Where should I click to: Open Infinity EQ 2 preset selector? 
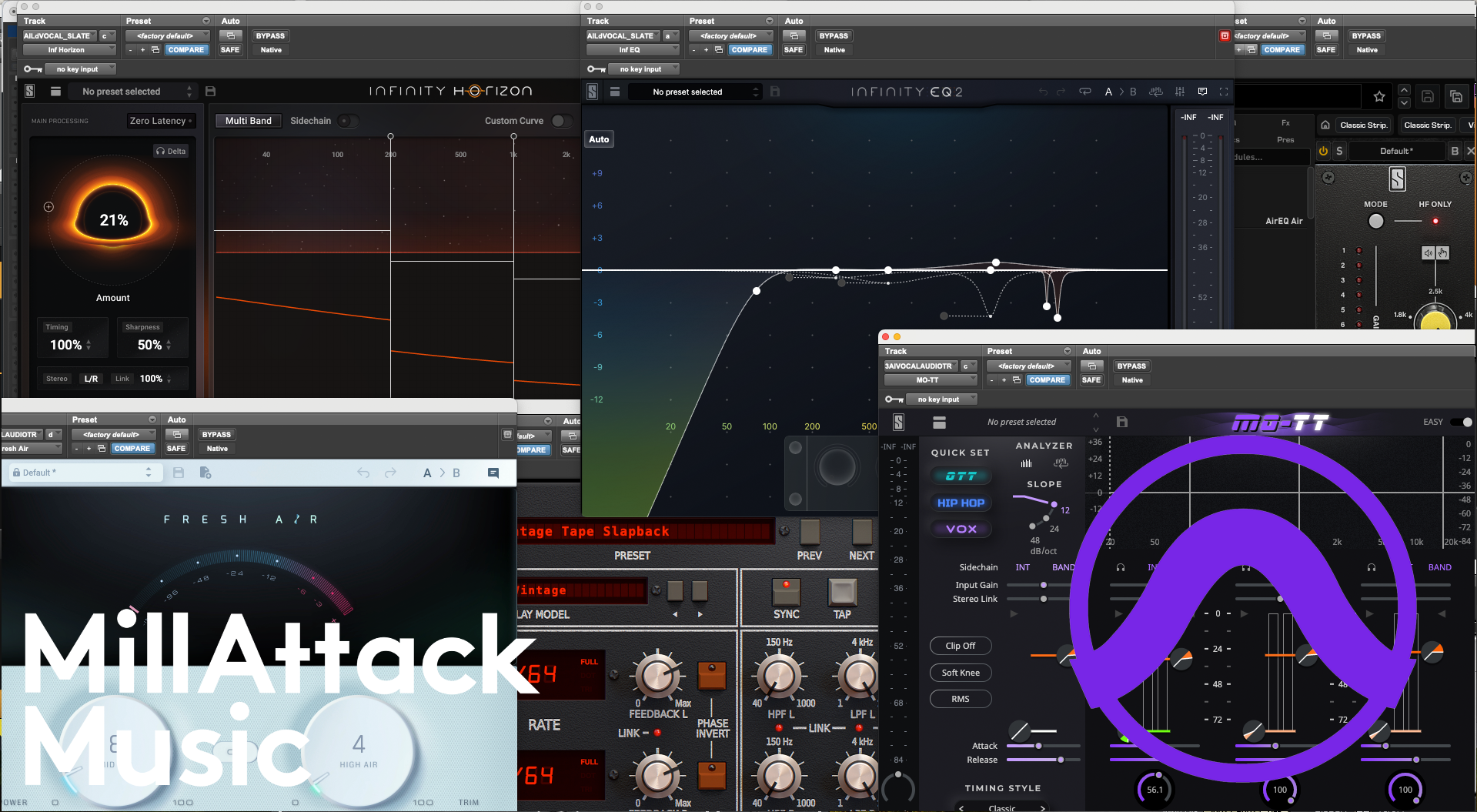click(x=695, y=92)
